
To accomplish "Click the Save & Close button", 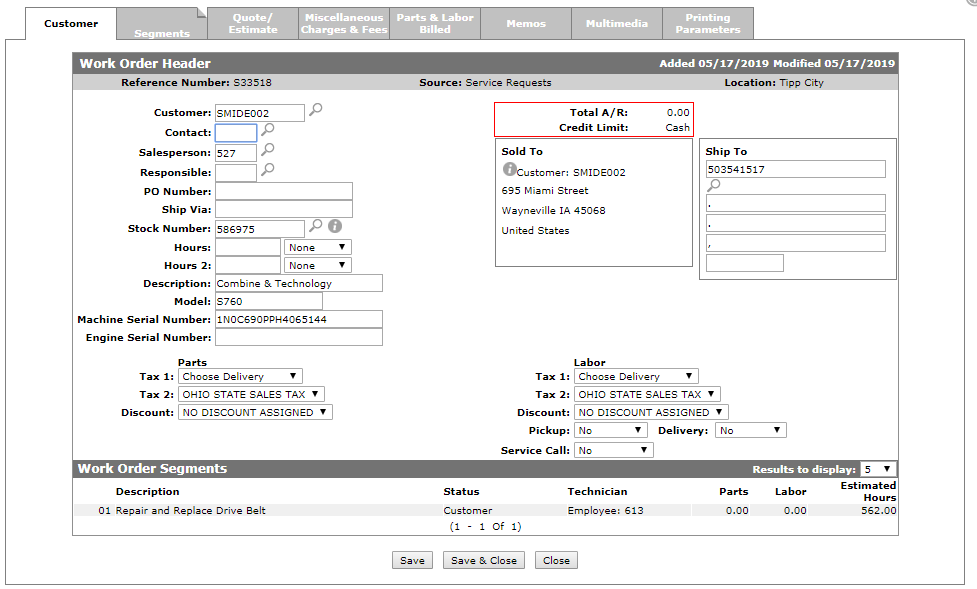I will [484, 560].
